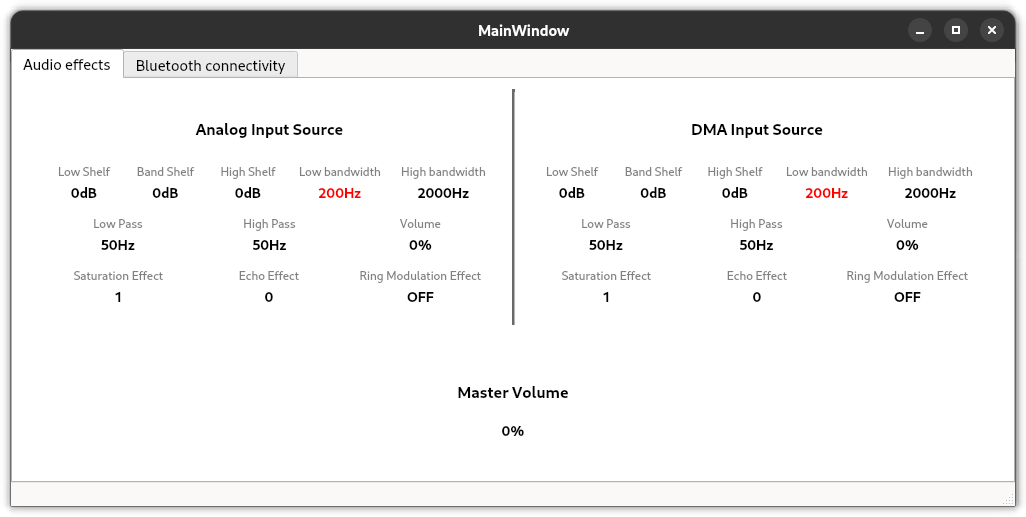Select Analog High bandwidth 2000Hz value
Screen dimensions: 1026x517
click(x=443, y=193)
